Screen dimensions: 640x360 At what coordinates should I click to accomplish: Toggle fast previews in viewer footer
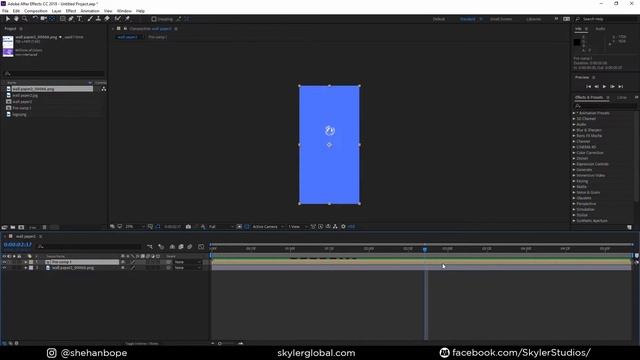click(320, 227)
